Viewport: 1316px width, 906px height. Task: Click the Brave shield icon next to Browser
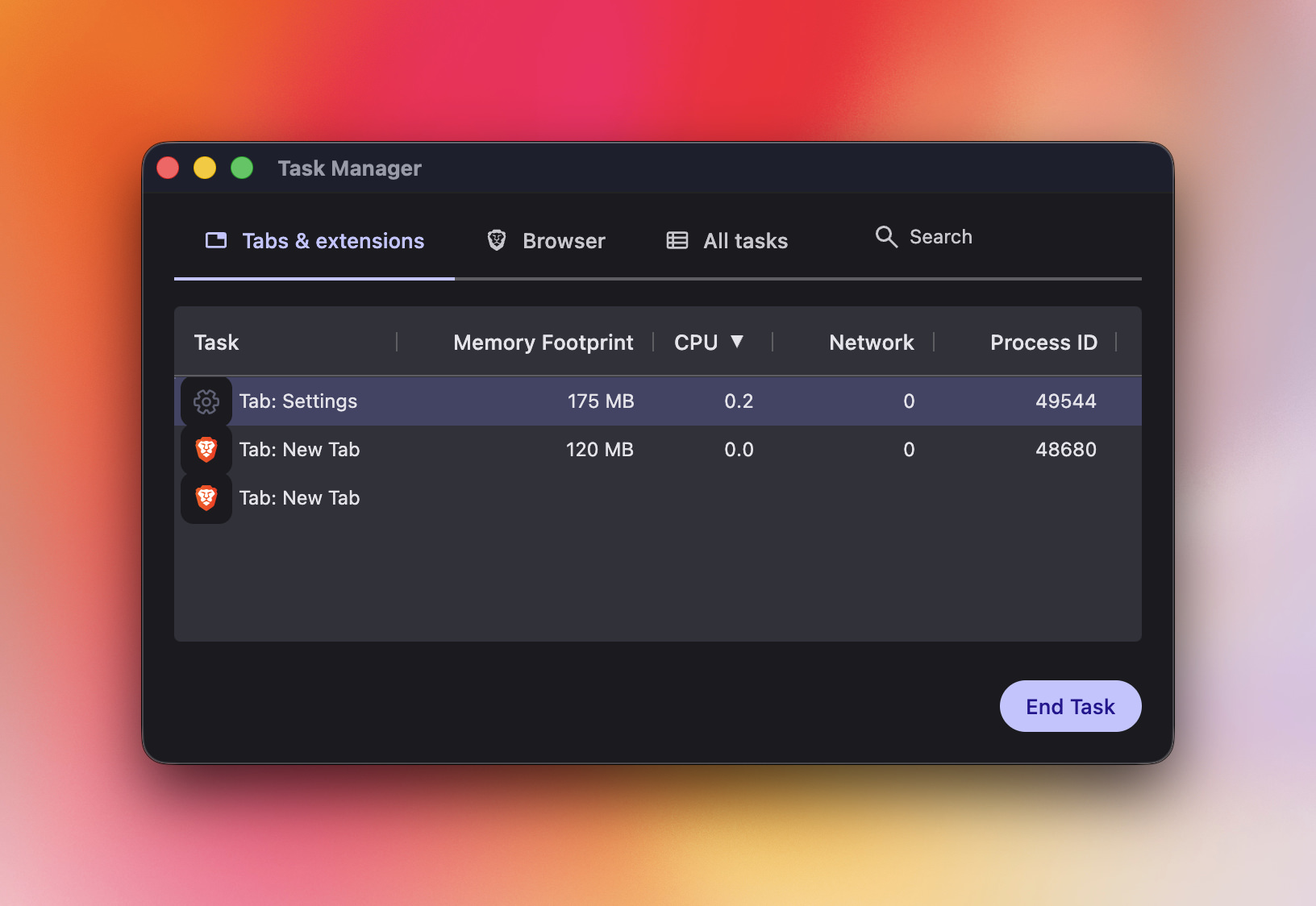pos(495,239)
